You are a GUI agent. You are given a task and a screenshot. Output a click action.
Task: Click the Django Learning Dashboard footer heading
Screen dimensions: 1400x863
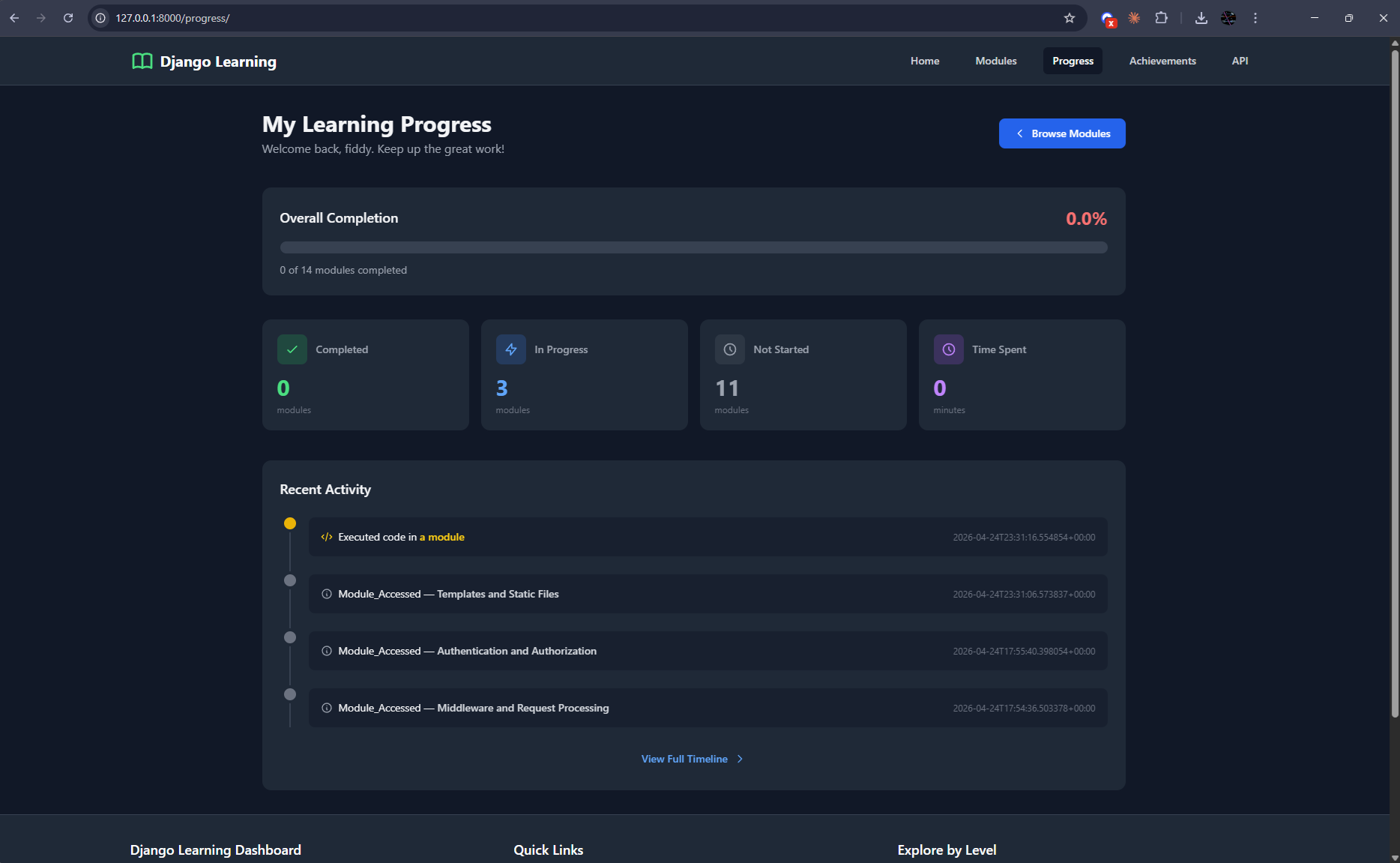coord(216,850)
